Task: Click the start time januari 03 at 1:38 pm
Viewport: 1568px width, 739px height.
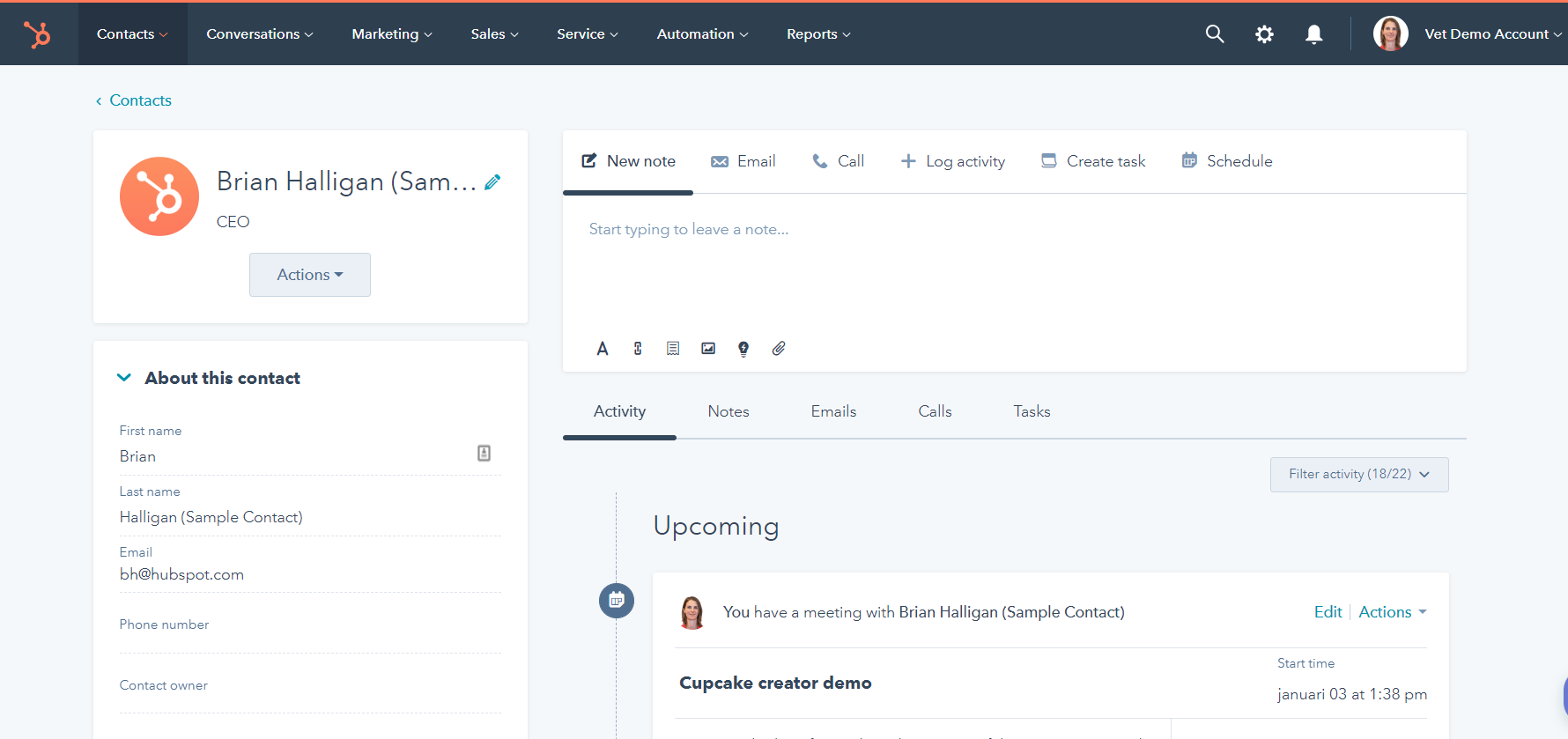Action: tap(1352, 694)
